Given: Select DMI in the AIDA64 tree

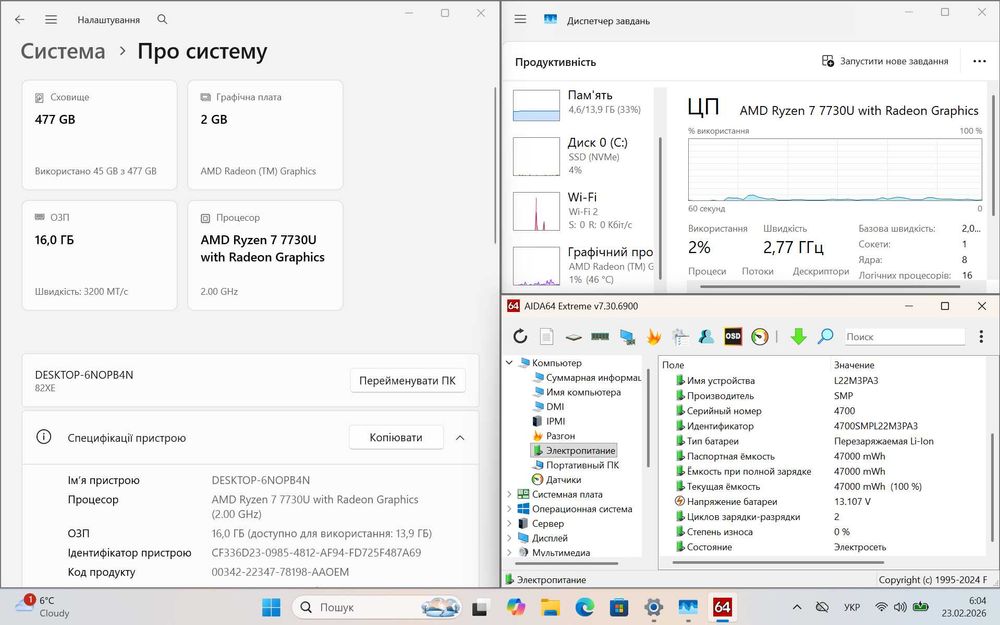Looking at the screenshot, I should [548, 407].
